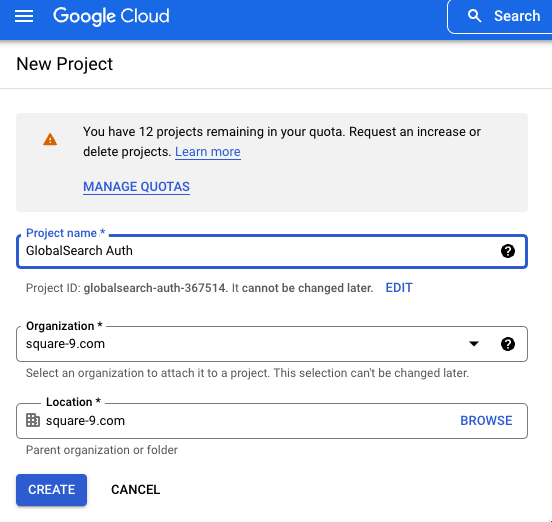This screenshot has height=522, width=552.
Task: Click the Search box in header
Action: click(x=500, y=16)
